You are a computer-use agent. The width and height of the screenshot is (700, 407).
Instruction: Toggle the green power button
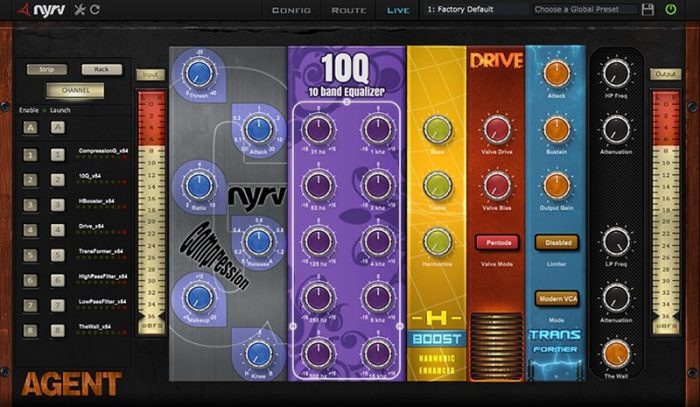tap(672, 10)
